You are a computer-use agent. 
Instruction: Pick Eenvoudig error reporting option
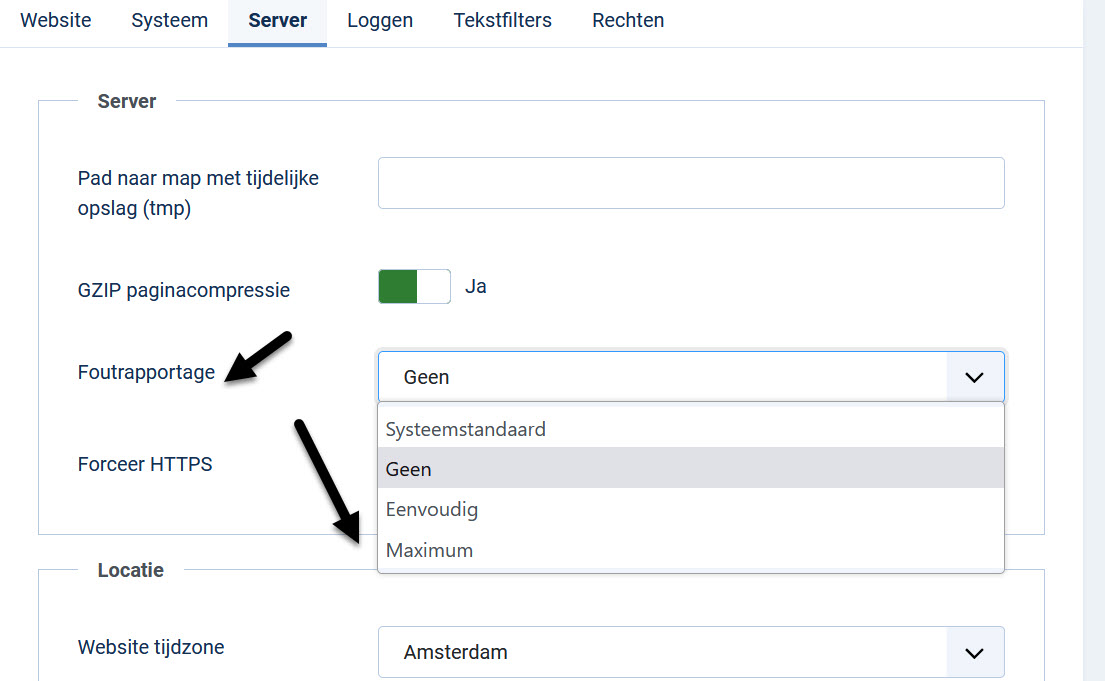pos(432,509)
